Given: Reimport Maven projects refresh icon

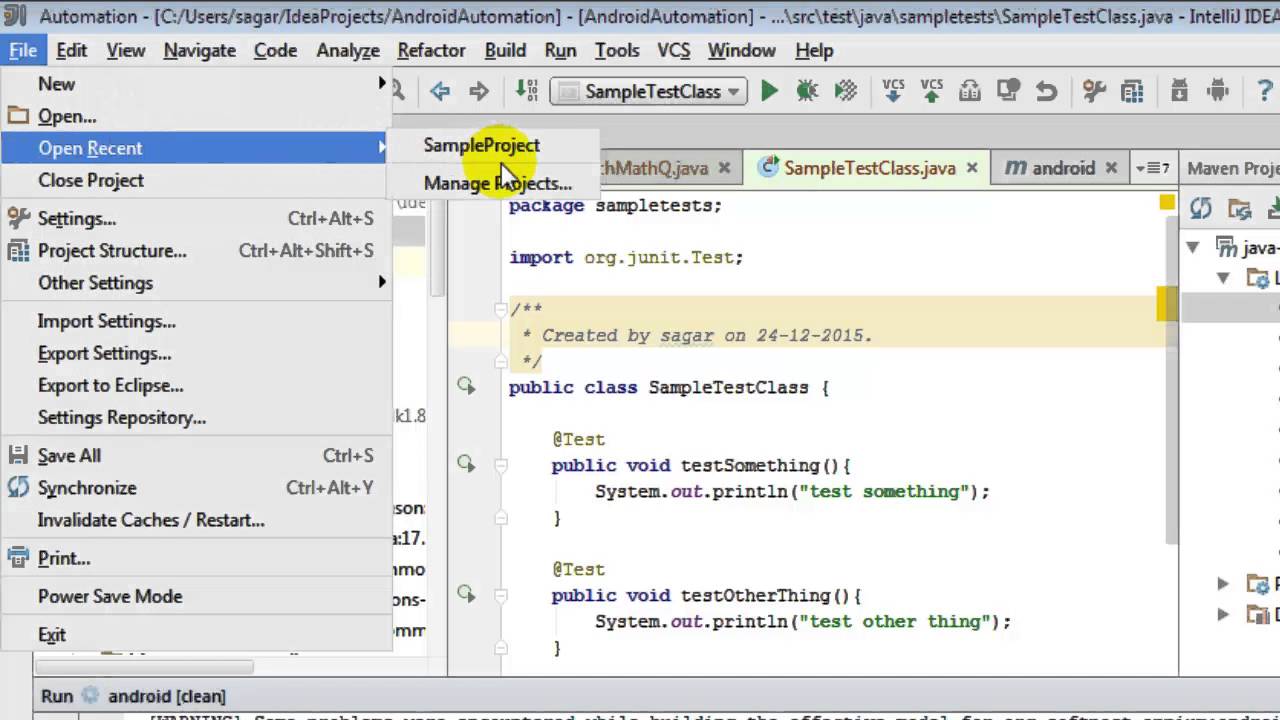Looking at the screenshot, I should (1201, 209).
